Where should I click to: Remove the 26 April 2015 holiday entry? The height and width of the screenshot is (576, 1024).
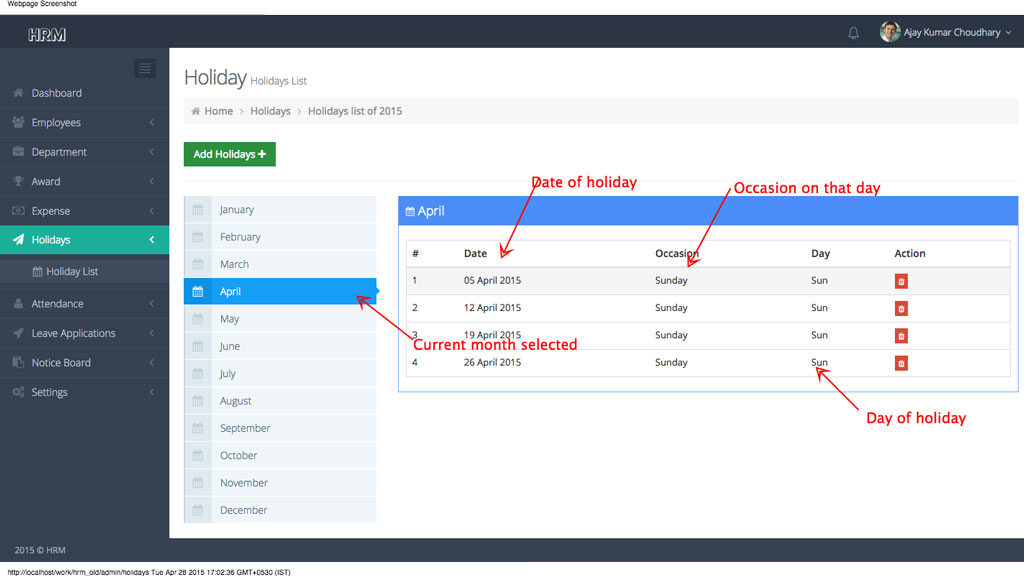tap(901, 363)
